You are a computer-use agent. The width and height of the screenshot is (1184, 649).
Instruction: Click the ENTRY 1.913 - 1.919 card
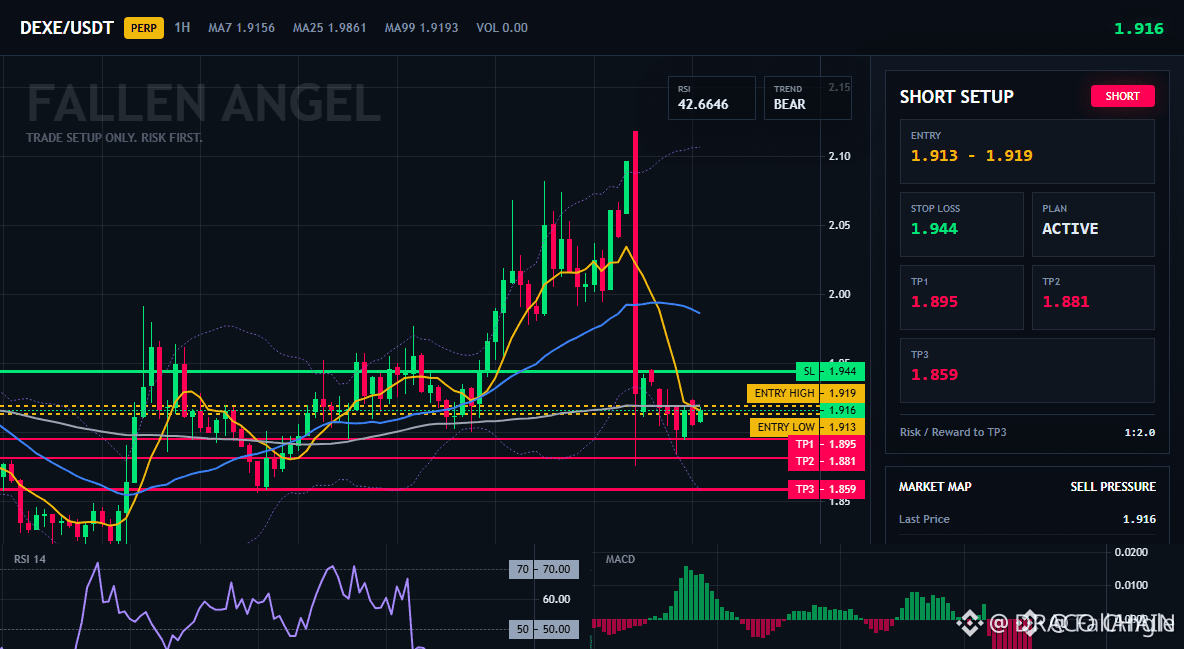pyautogui.click(x=1027, y=151)
